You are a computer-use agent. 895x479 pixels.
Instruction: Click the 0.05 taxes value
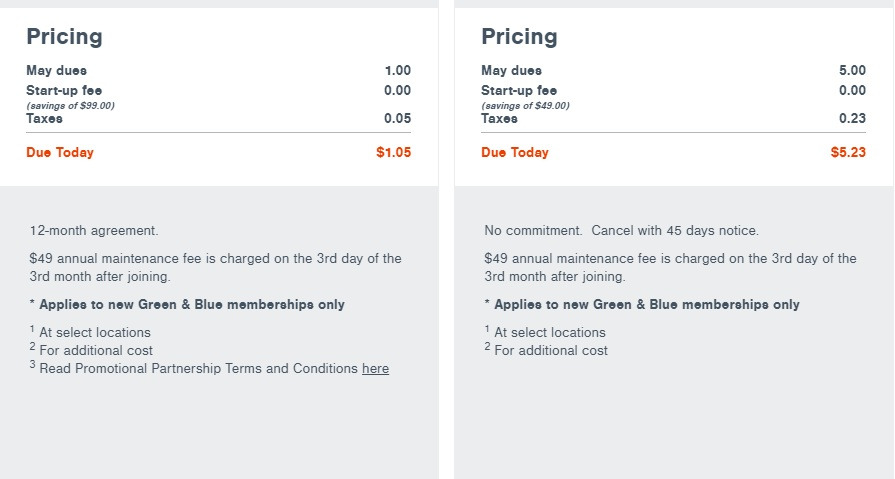click(x=397, y=119)
